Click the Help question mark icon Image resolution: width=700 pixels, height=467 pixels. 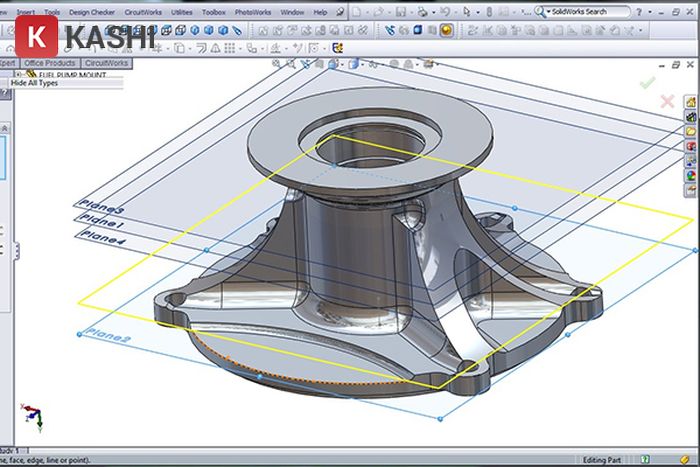point(639,12)
